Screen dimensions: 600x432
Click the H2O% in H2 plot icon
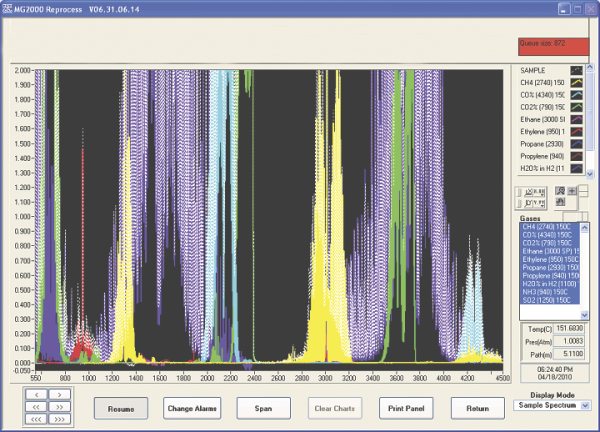576,168
